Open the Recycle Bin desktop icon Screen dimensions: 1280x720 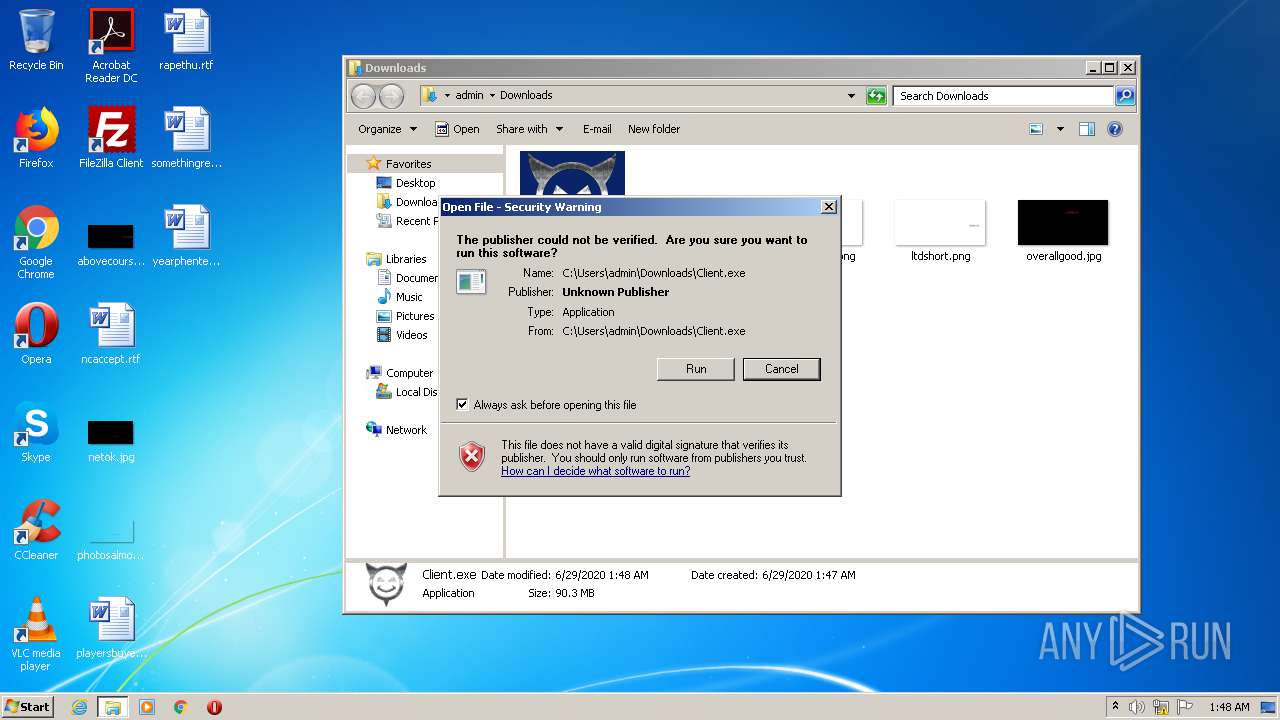36,40
